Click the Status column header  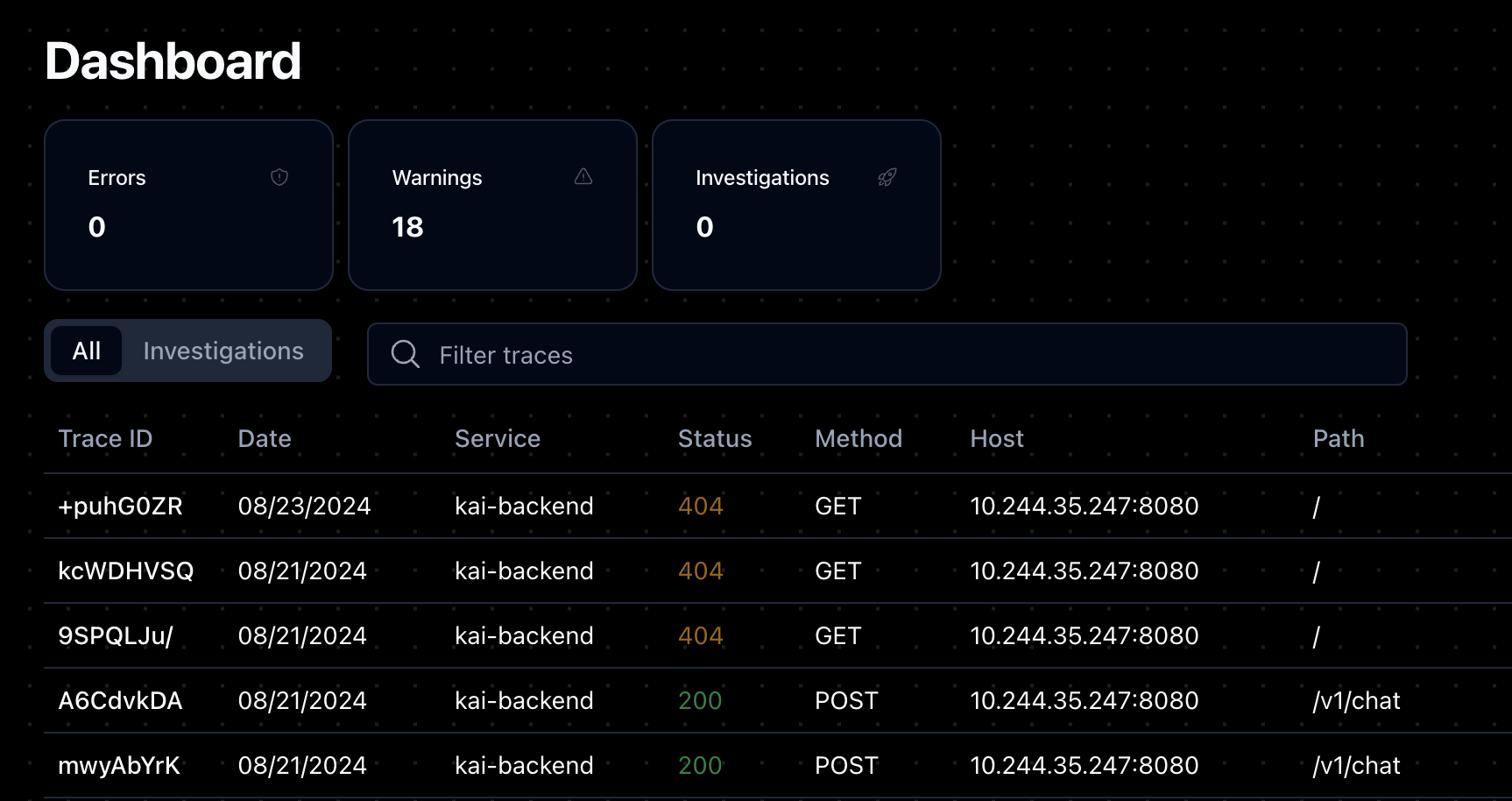tap(715, 438)
